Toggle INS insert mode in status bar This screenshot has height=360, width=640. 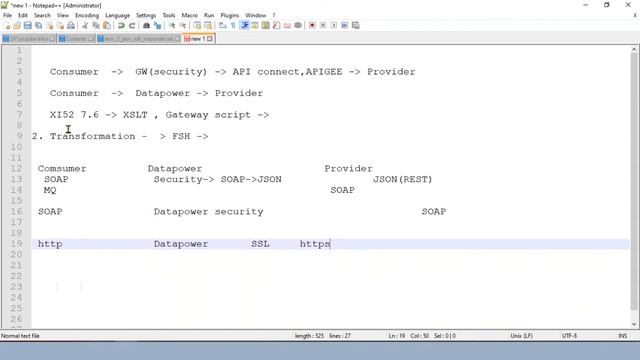click(622, 336)
